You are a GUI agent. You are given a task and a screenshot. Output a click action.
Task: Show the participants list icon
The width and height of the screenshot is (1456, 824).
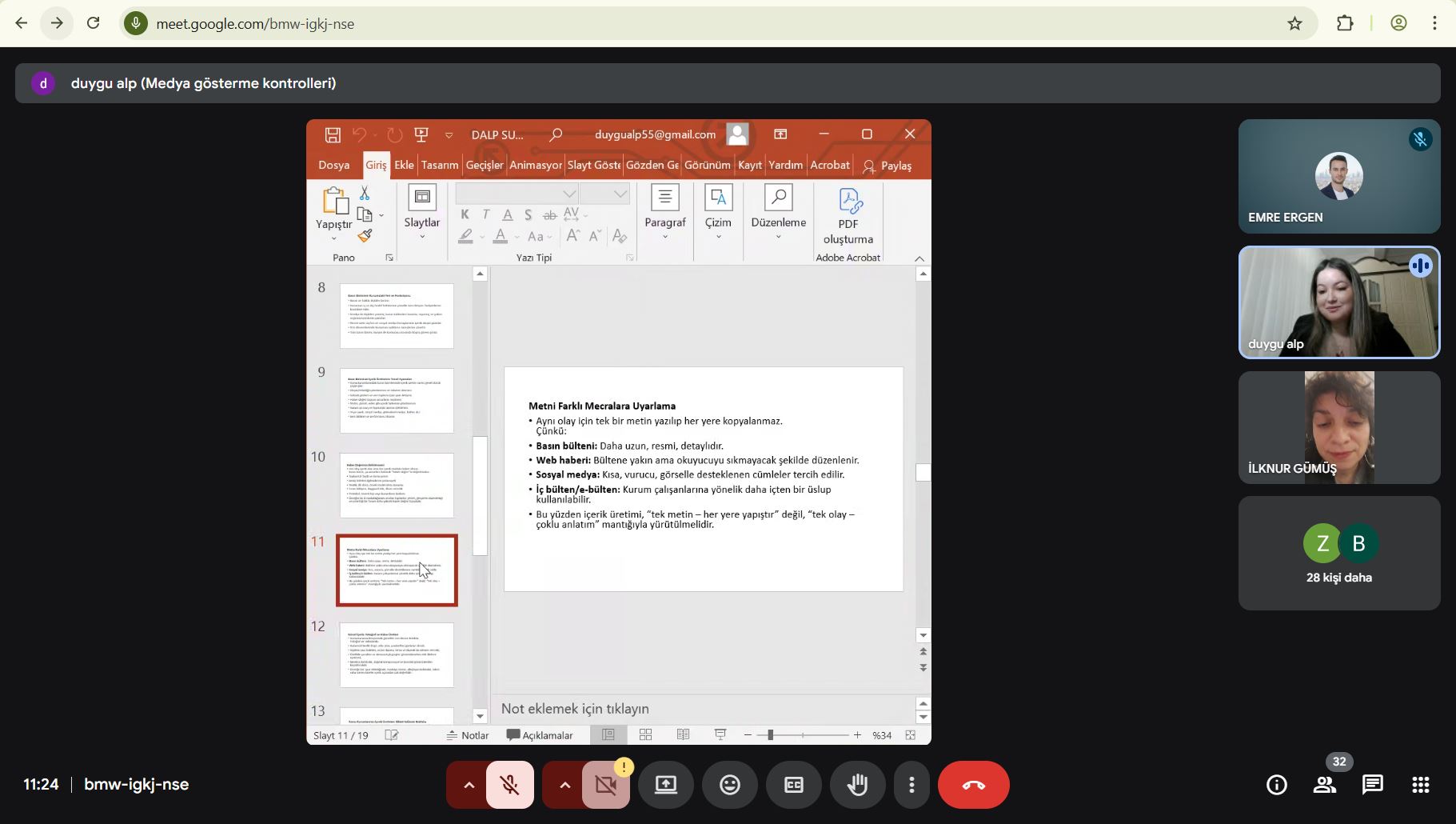(x=1324, y=785)
